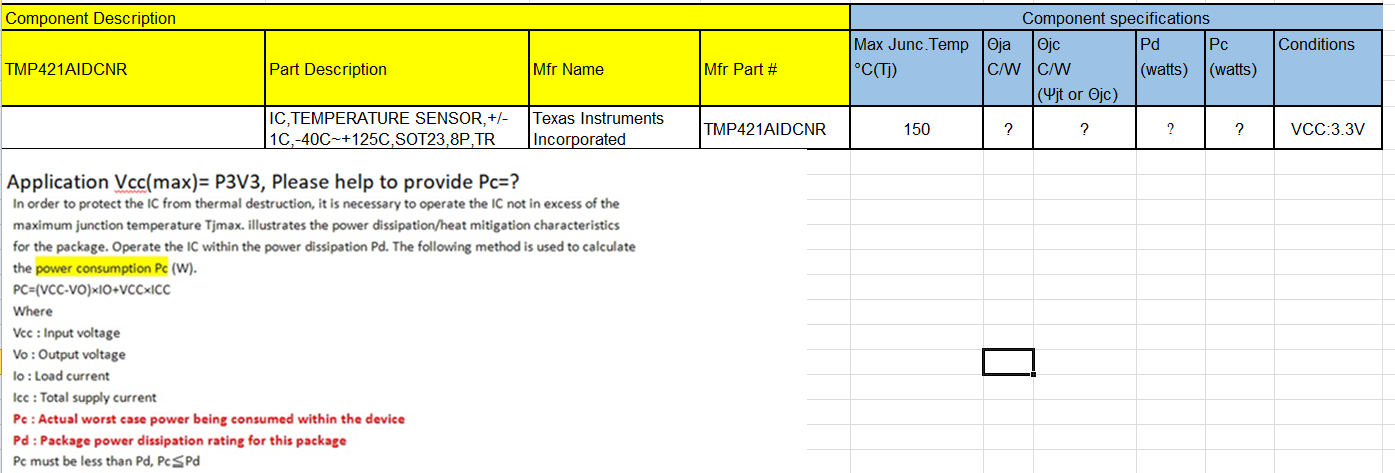Select the Pc (watts) header cell
This screenshot has width=1395, height=473.
tap(1238, 68)
